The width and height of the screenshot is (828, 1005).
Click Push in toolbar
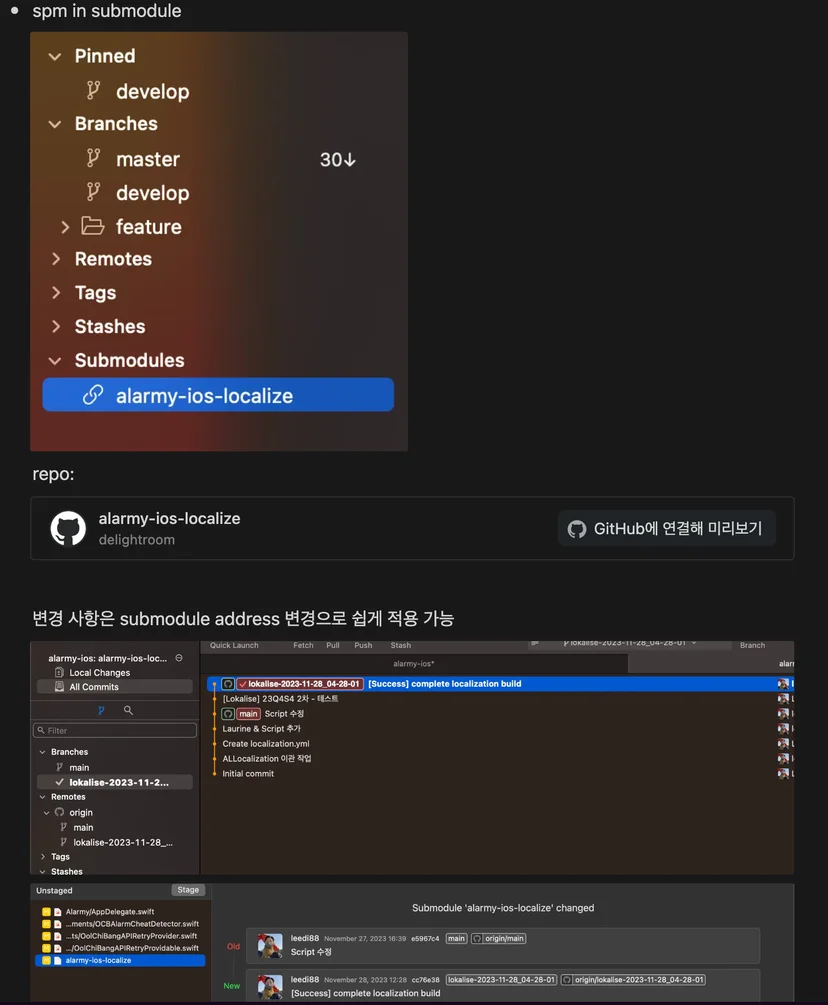point(363,645)
